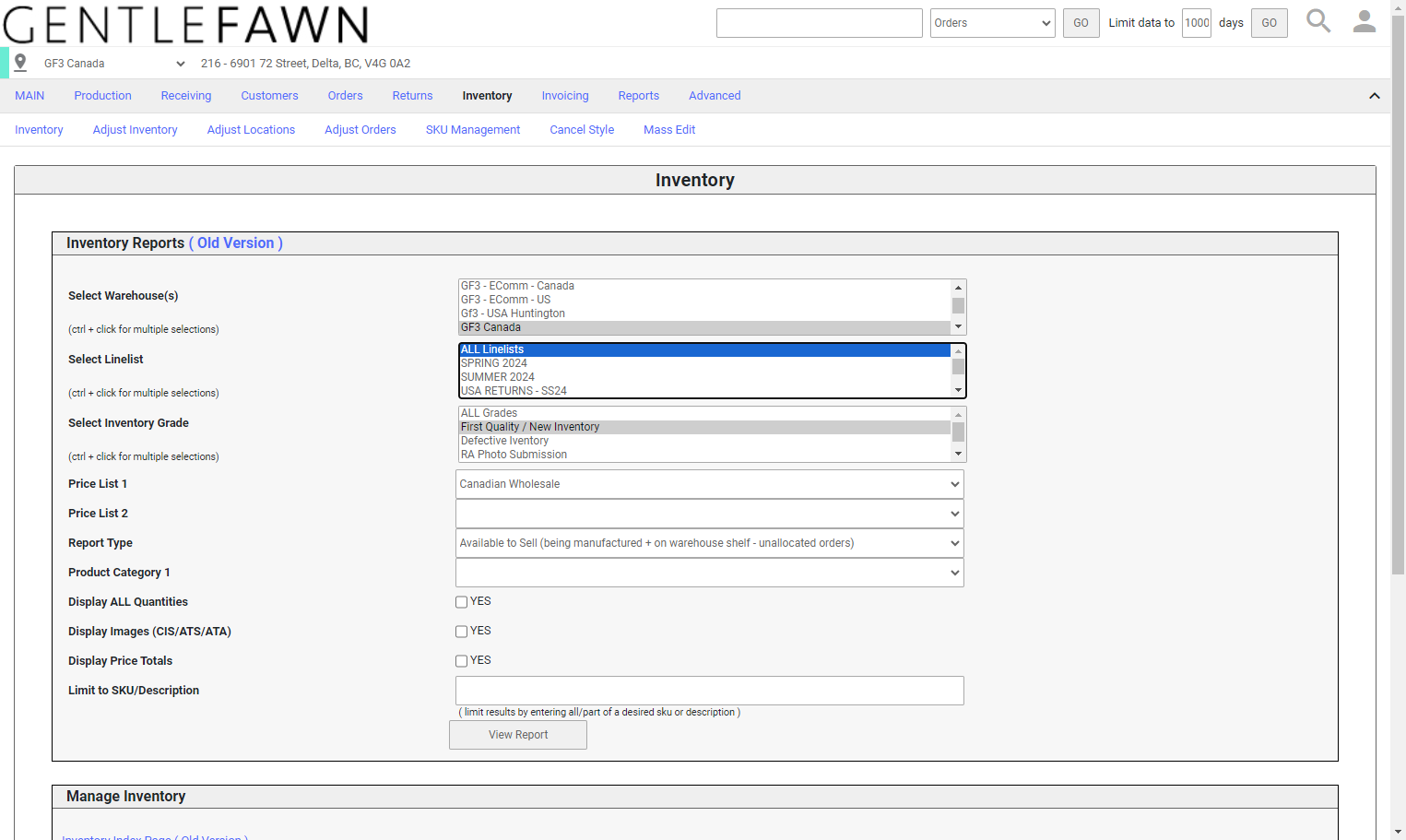This screenshot has height=840, width=1406.
Task: Select GF3 - EComm - Canada warehouse
Action: 704,286
